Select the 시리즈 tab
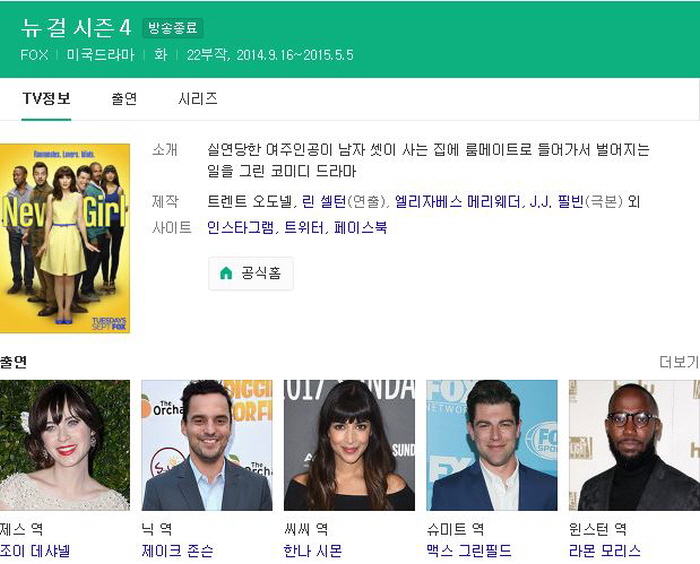This screenshot has height=564, width=700. 197,99
